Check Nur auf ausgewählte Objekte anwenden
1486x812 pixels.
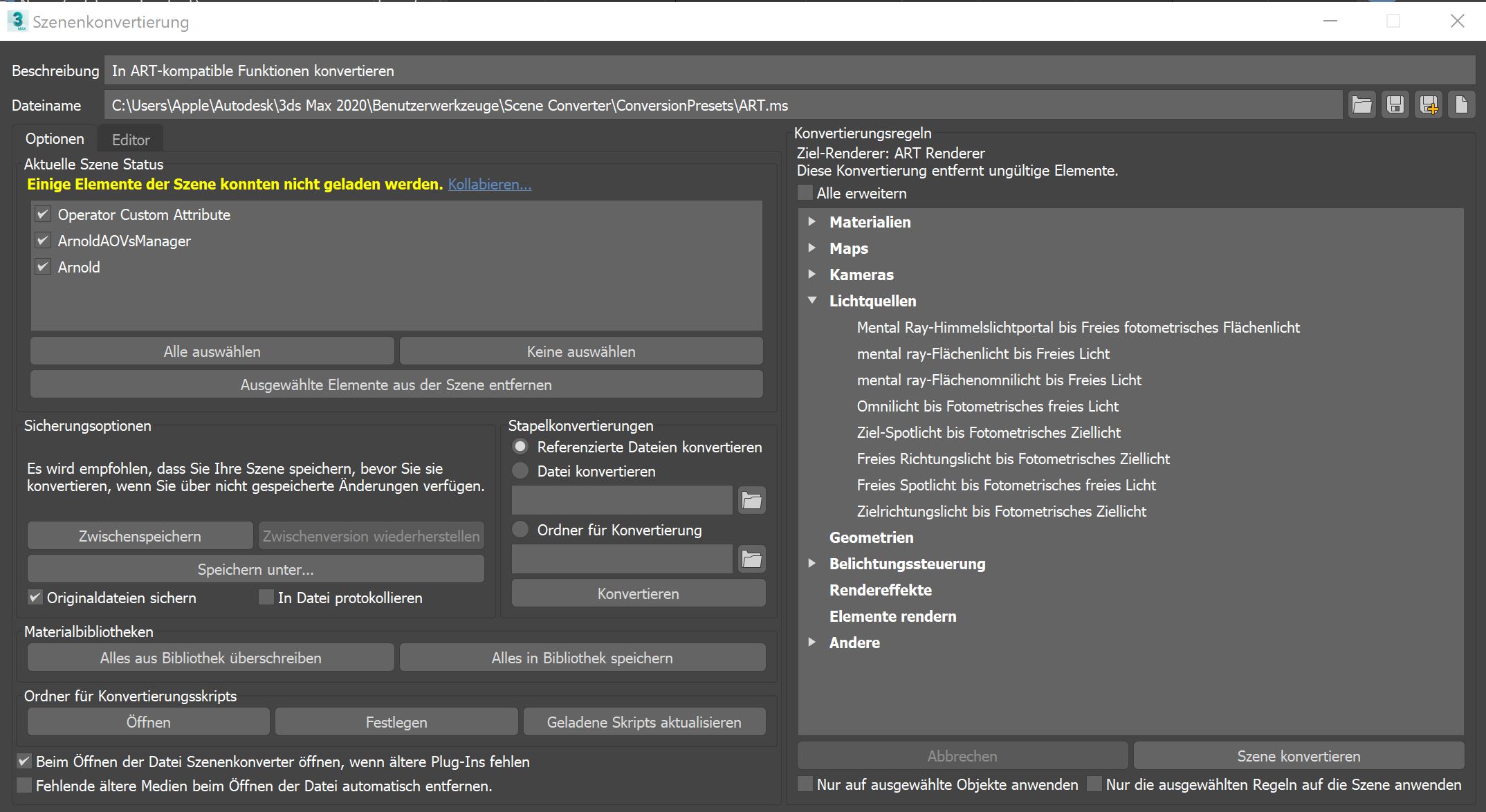click(805, 784)
